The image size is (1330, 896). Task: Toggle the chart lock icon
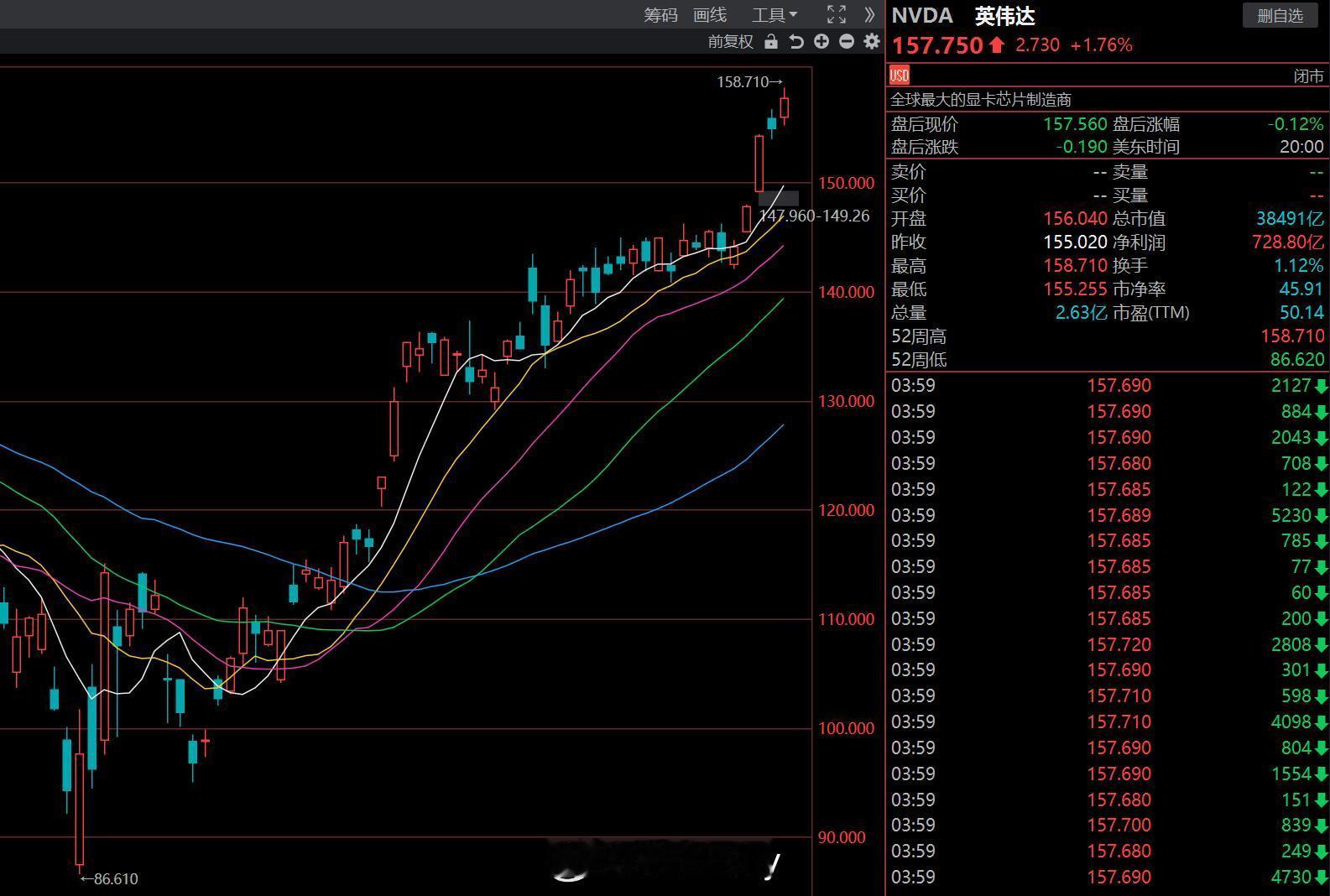[x=771, y=41]
